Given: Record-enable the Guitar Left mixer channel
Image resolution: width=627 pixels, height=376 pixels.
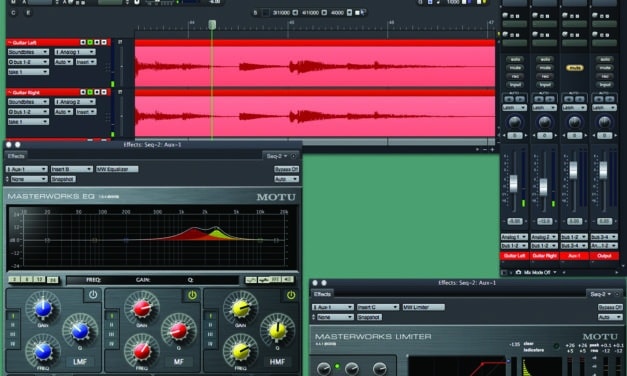Looking at the screenshot, I should point(515,76).
